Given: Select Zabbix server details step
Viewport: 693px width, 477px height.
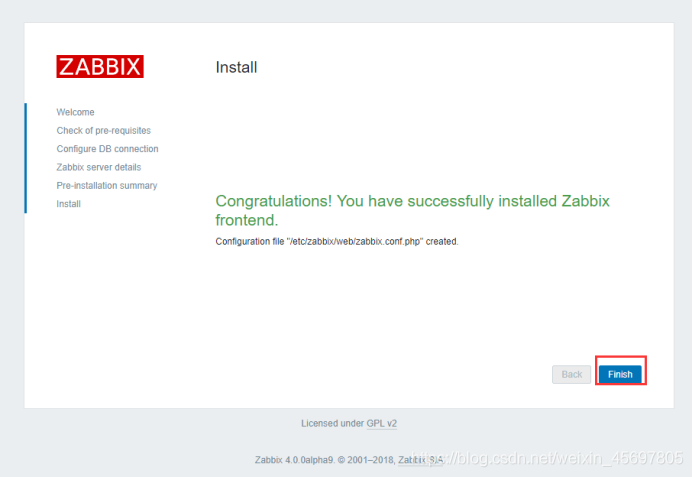Looking at the screenshot, I should click(x=99, y=167).
